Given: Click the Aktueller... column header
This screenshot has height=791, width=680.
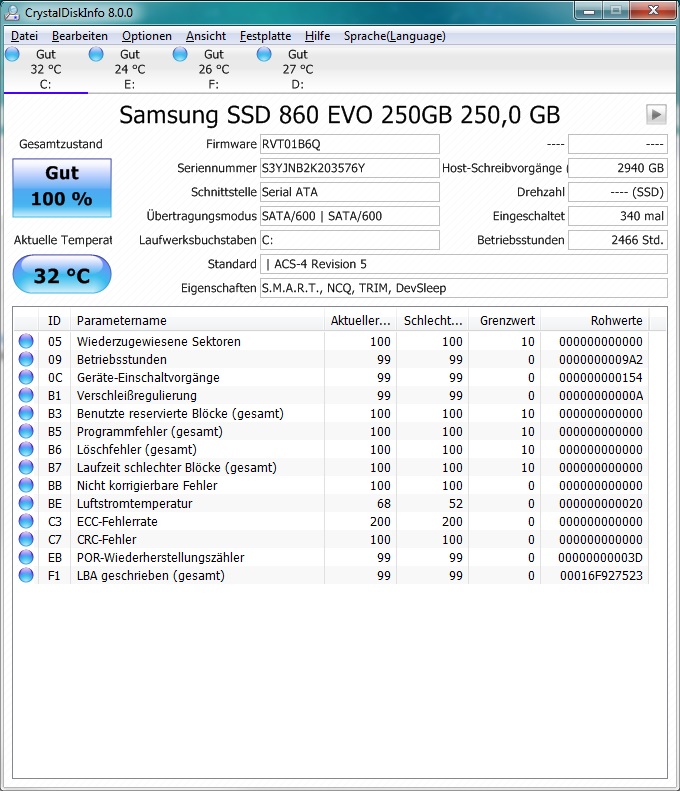Looking at the screenshot, I should tap(360, 320).
